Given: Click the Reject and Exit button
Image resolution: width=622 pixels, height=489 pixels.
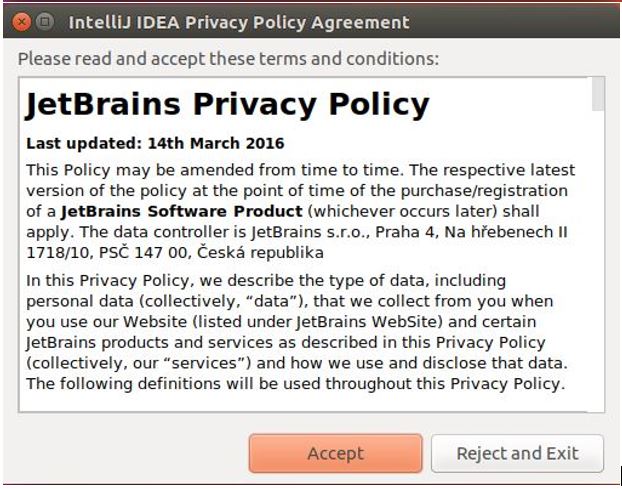Looking at the screenshot, I should [x=517, y=453].
